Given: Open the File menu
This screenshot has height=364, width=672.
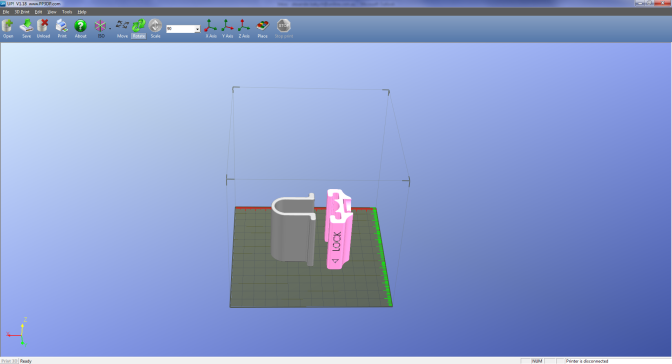Looking at the screenshot, I should [x=6, y=12].
